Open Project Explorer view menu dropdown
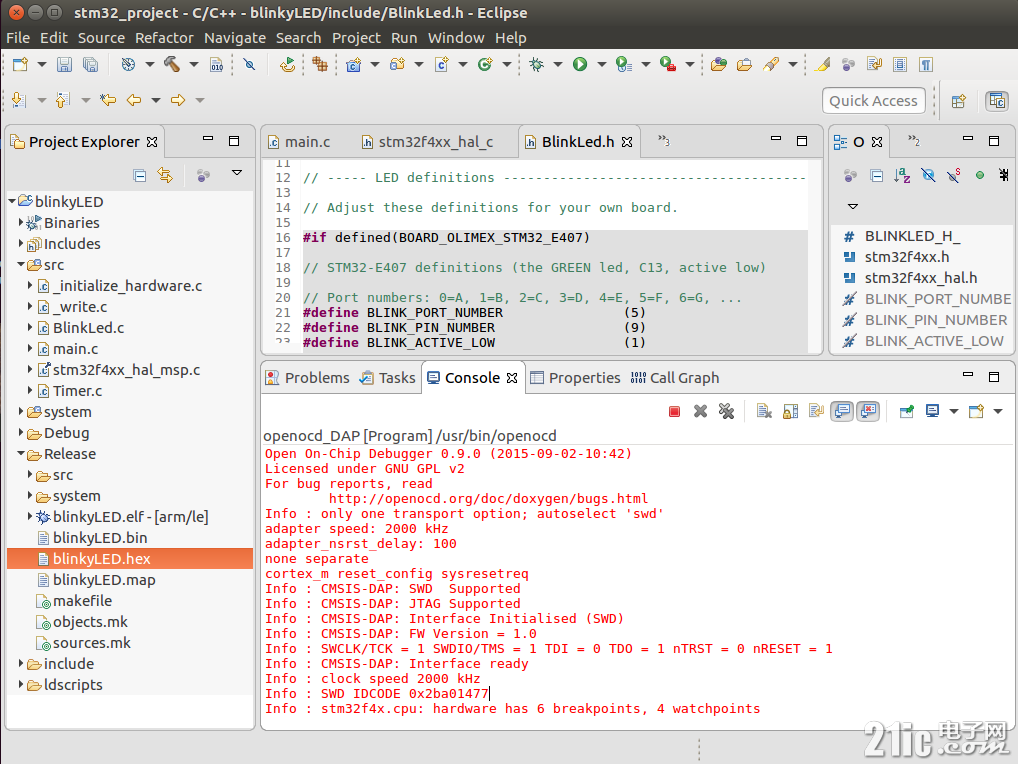This screenshot has width=1018, height=764. tap(237, 173)
